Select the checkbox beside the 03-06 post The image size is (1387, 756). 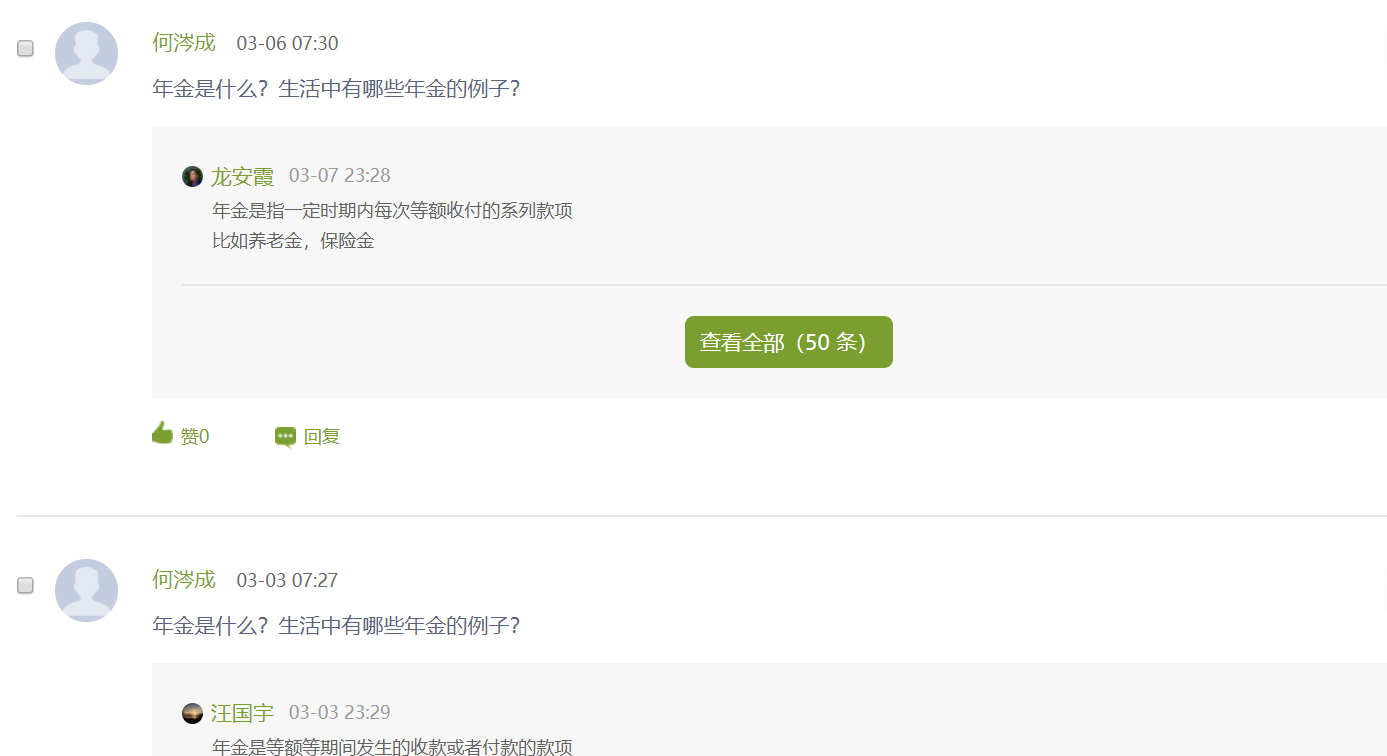tap(26, 48)
